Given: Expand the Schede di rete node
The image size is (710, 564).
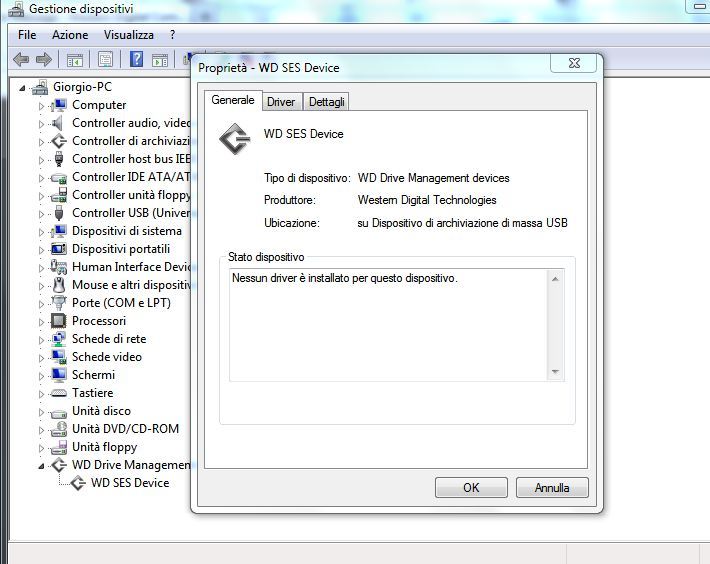Looking at the screenshot, I should (x=41, y=340).
